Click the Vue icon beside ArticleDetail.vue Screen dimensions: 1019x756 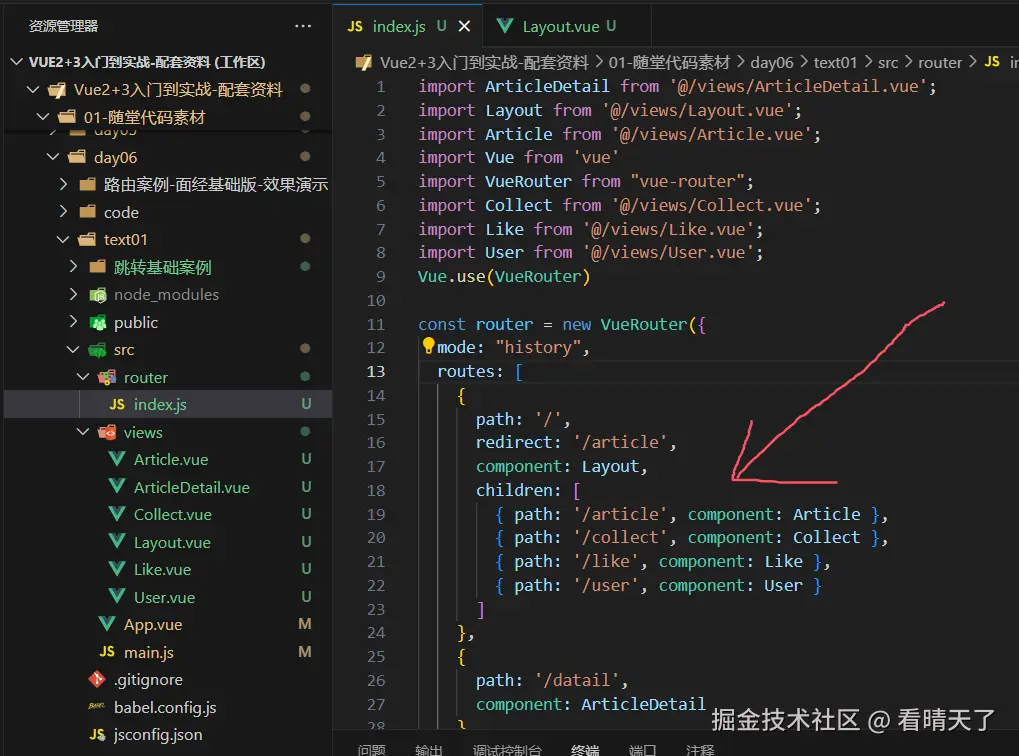[117, 486]
